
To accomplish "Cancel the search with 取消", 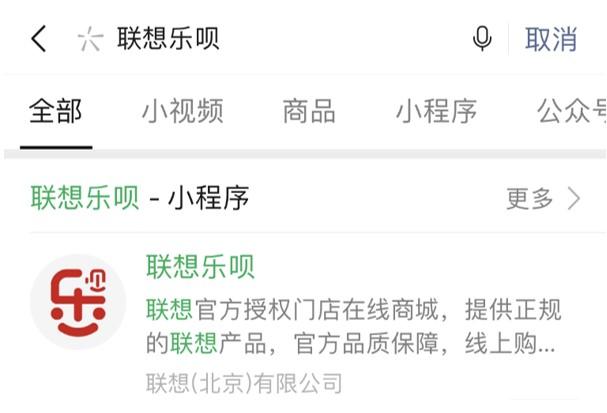I will pyautogui.click(x=551, y=39).
